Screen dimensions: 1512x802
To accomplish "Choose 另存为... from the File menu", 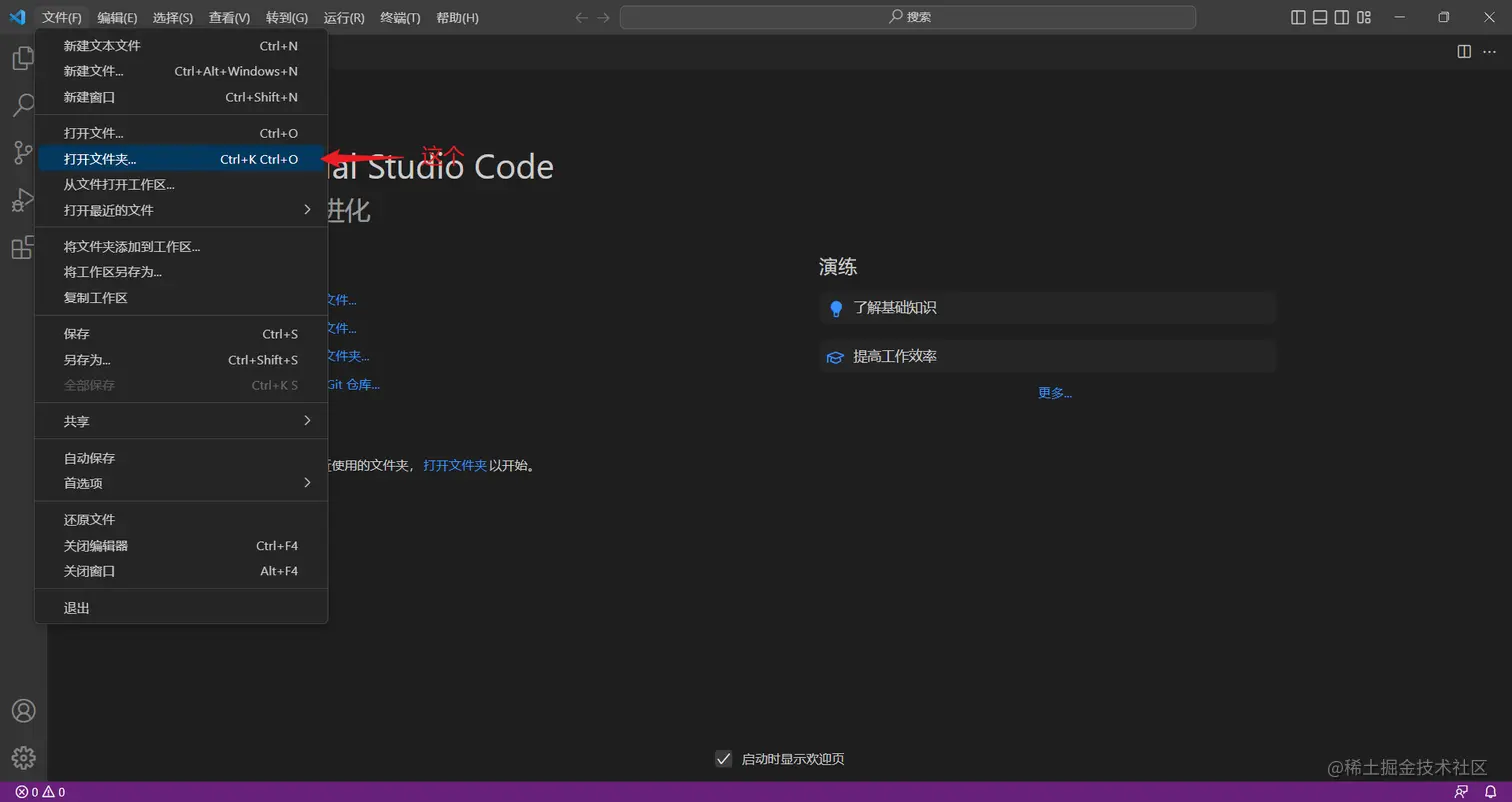I will pyautogui.click(x=181, y=360).
